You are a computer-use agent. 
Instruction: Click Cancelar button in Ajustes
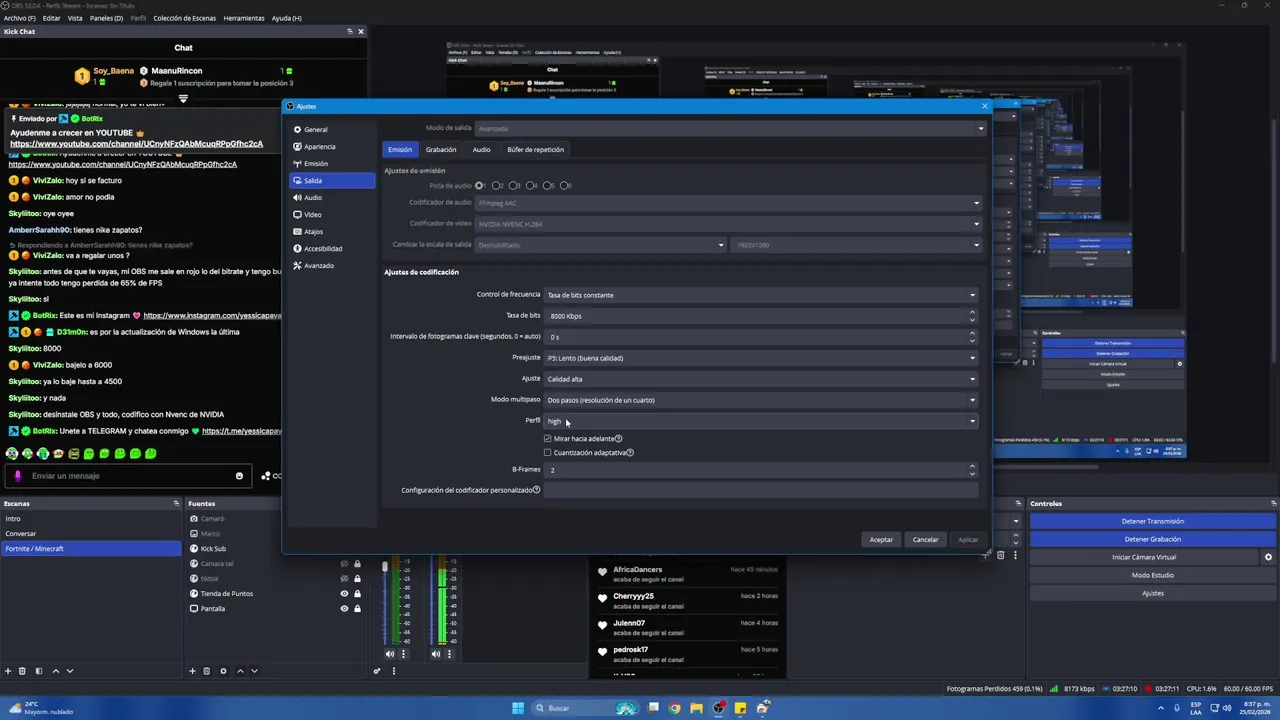pos(925,540)
